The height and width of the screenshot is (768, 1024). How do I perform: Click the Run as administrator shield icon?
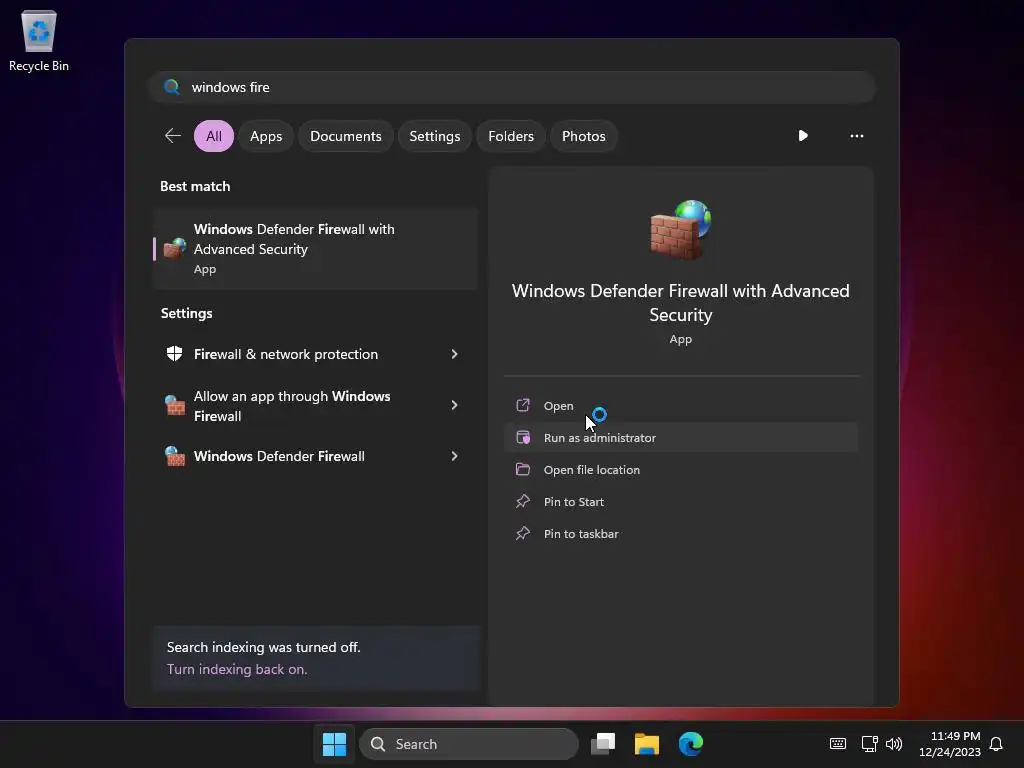click(522, 438)
